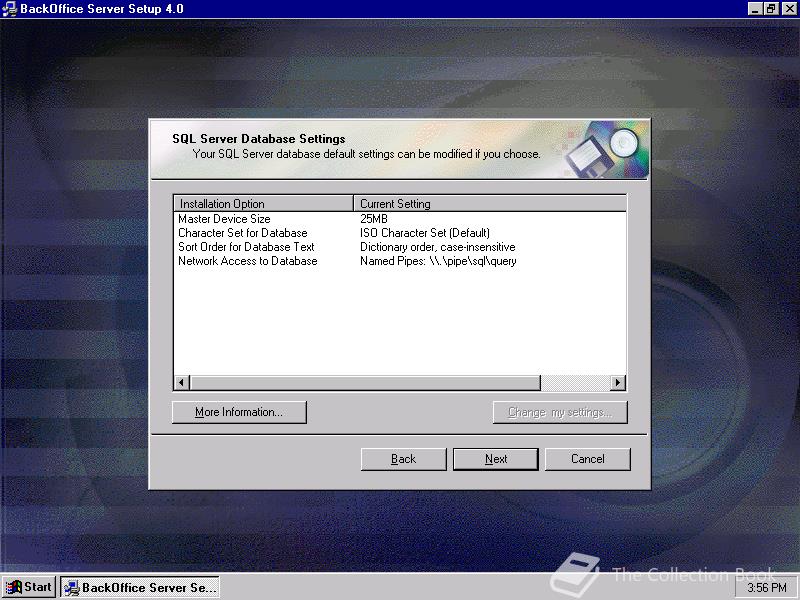The height and width of the screenshot is (600, 800).
Task: Click the Back button
Action: tap(403, 459)
